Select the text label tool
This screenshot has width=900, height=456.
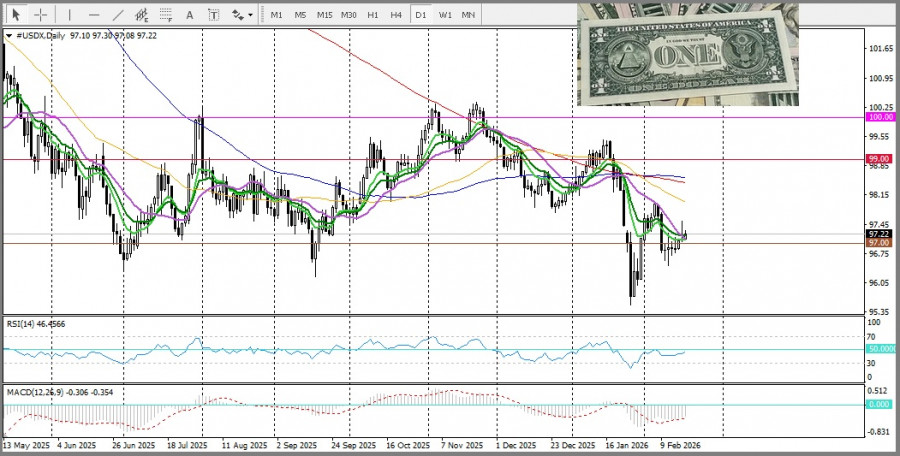[x=214, y=15]
